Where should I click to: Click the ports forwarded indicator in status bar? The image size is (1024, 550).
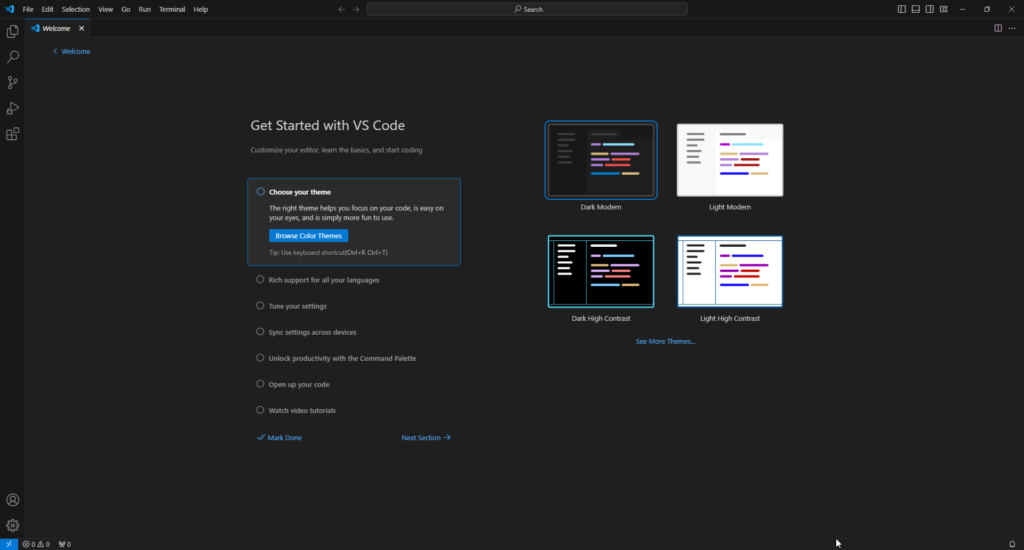tap(65, 544)
